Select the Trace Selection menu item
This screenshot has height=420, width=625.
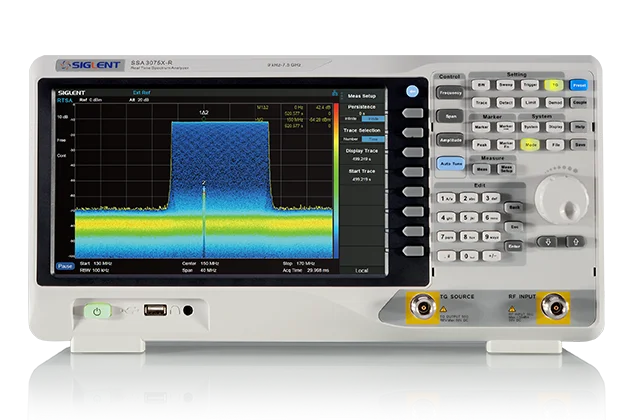362,134
